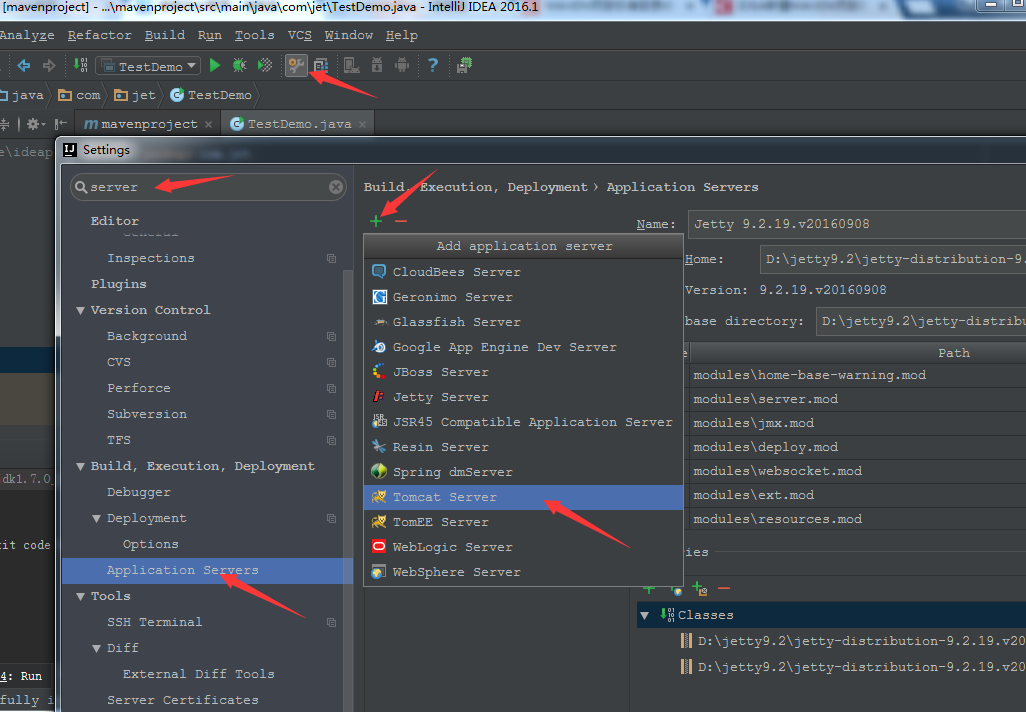Close the mavenproject tab
Viewport: 1026px width, 712px height.
coord(208,124)
